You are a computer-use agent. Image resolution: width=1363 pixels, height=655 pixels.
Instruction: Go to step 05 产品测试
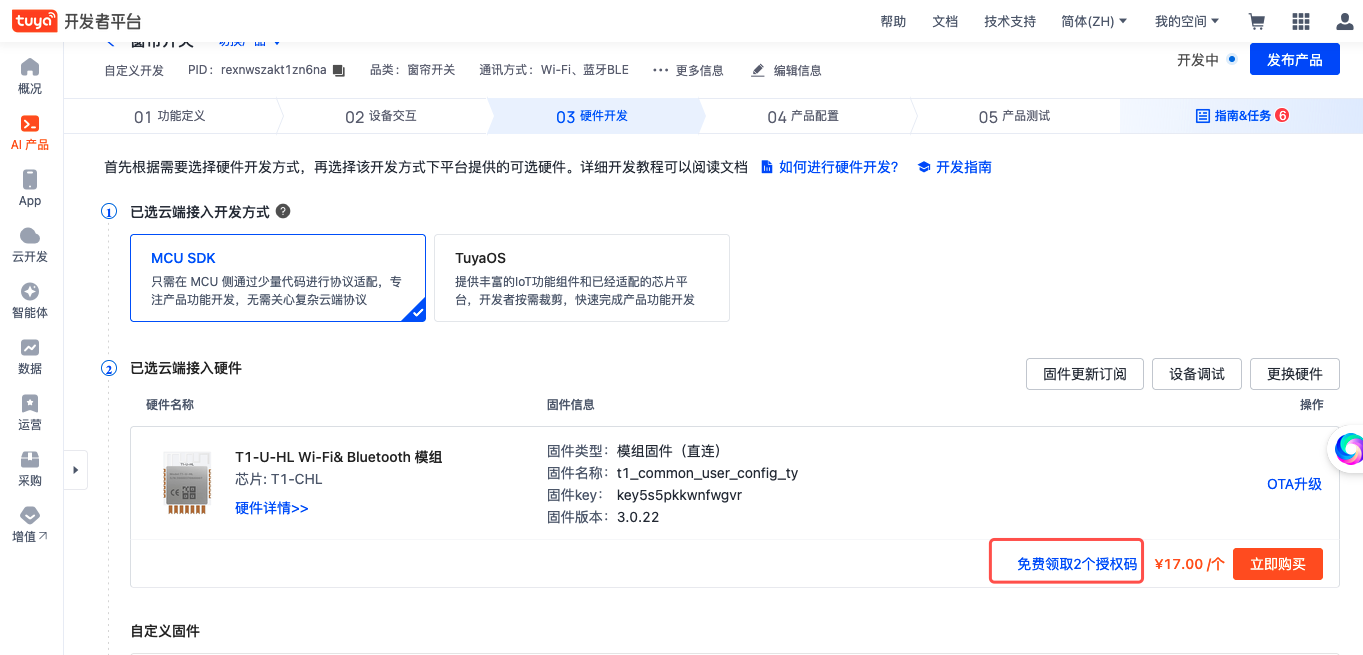pos(1014,116)
